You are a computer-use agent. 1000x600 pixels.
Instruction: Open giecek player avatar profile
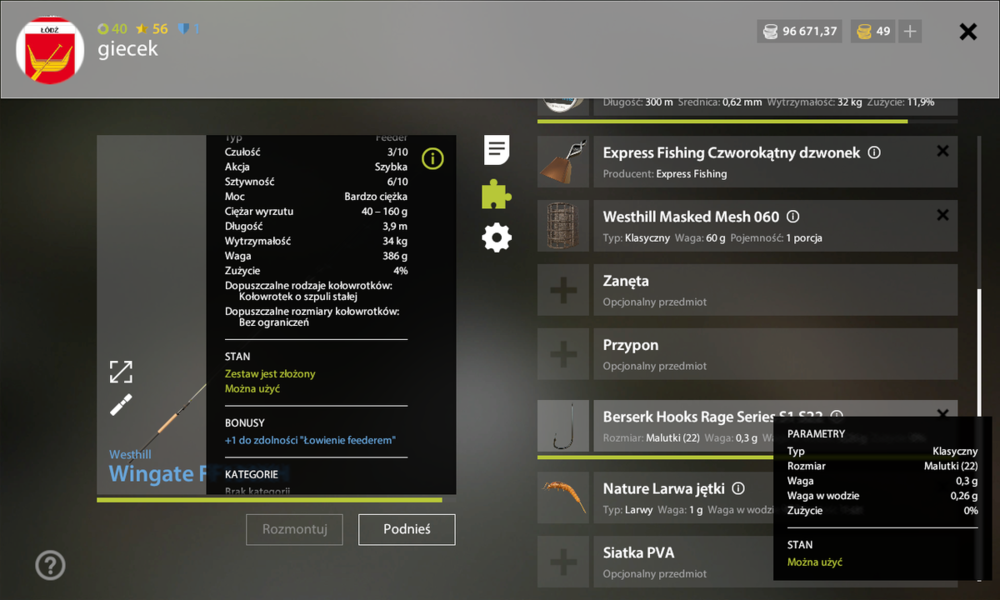click(x=50, y=50)
